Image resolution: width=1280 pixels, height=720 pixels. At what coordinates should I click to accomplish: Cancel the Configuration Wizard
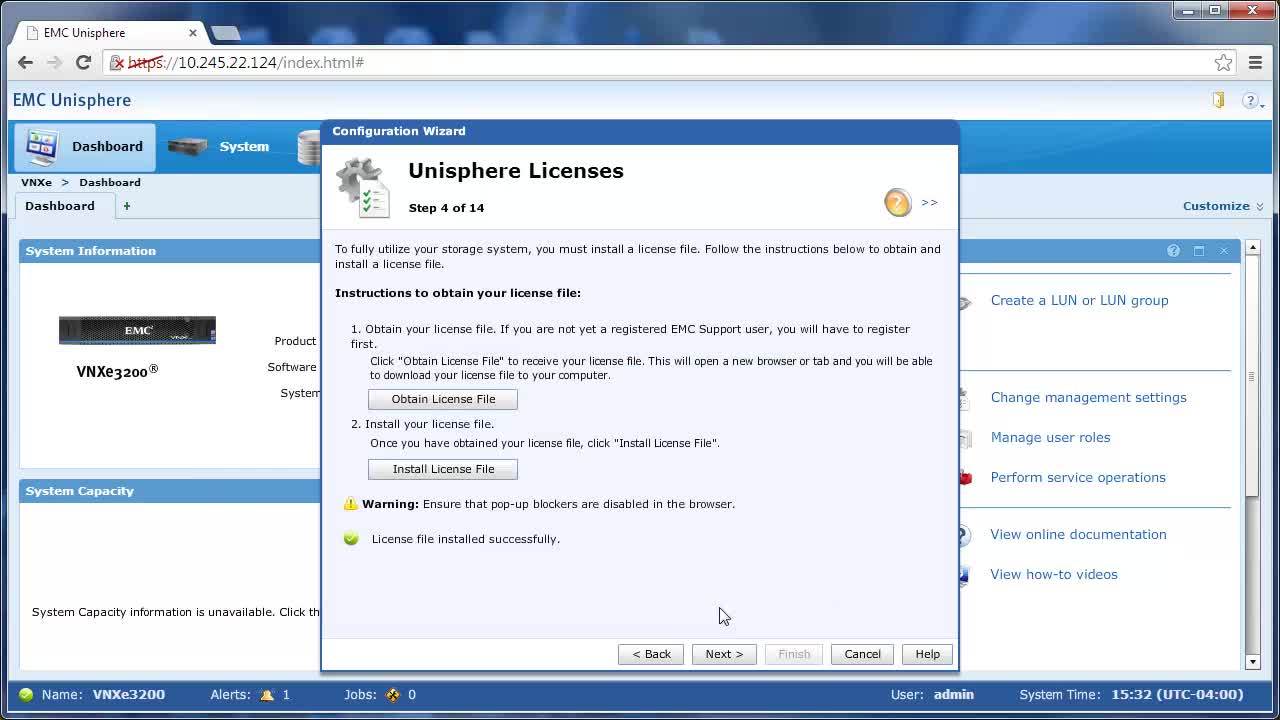(x=862, y=654)
